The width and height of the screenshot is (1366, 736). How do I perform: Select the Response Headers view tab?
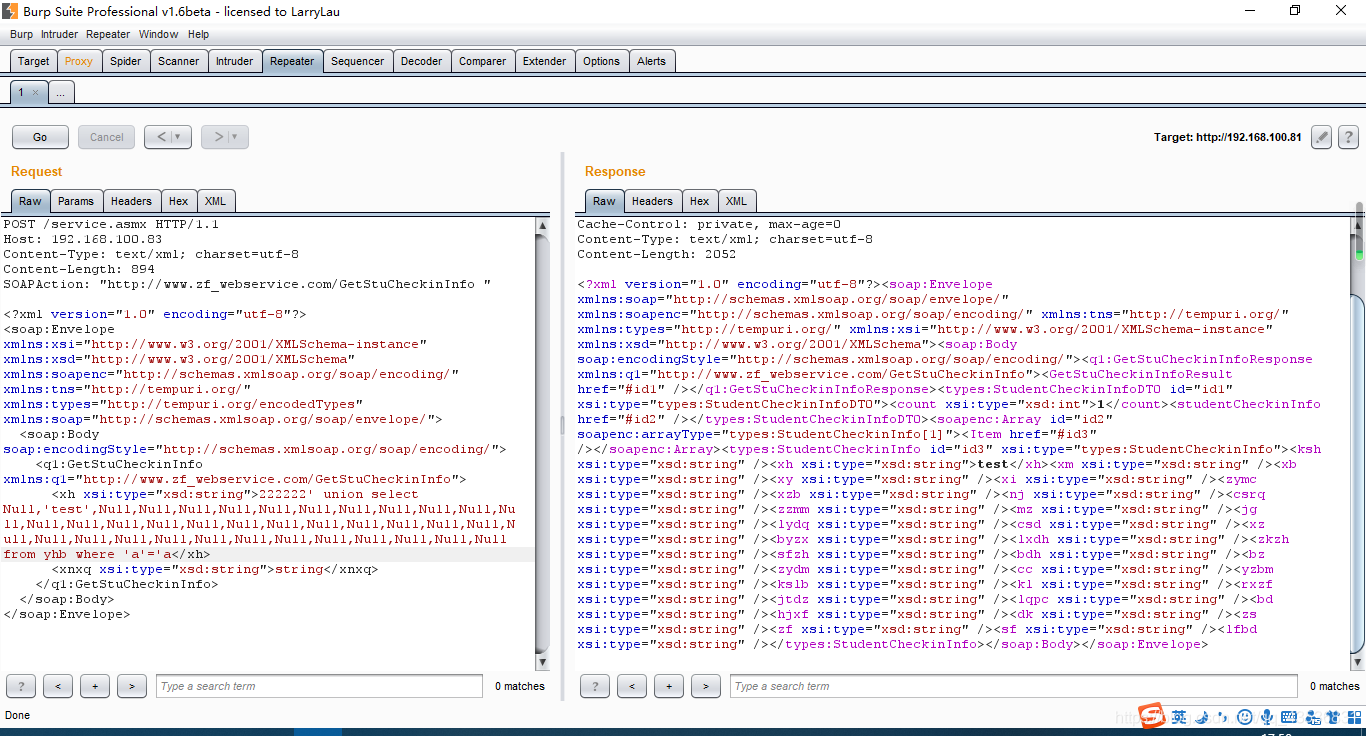click(652, 201)
